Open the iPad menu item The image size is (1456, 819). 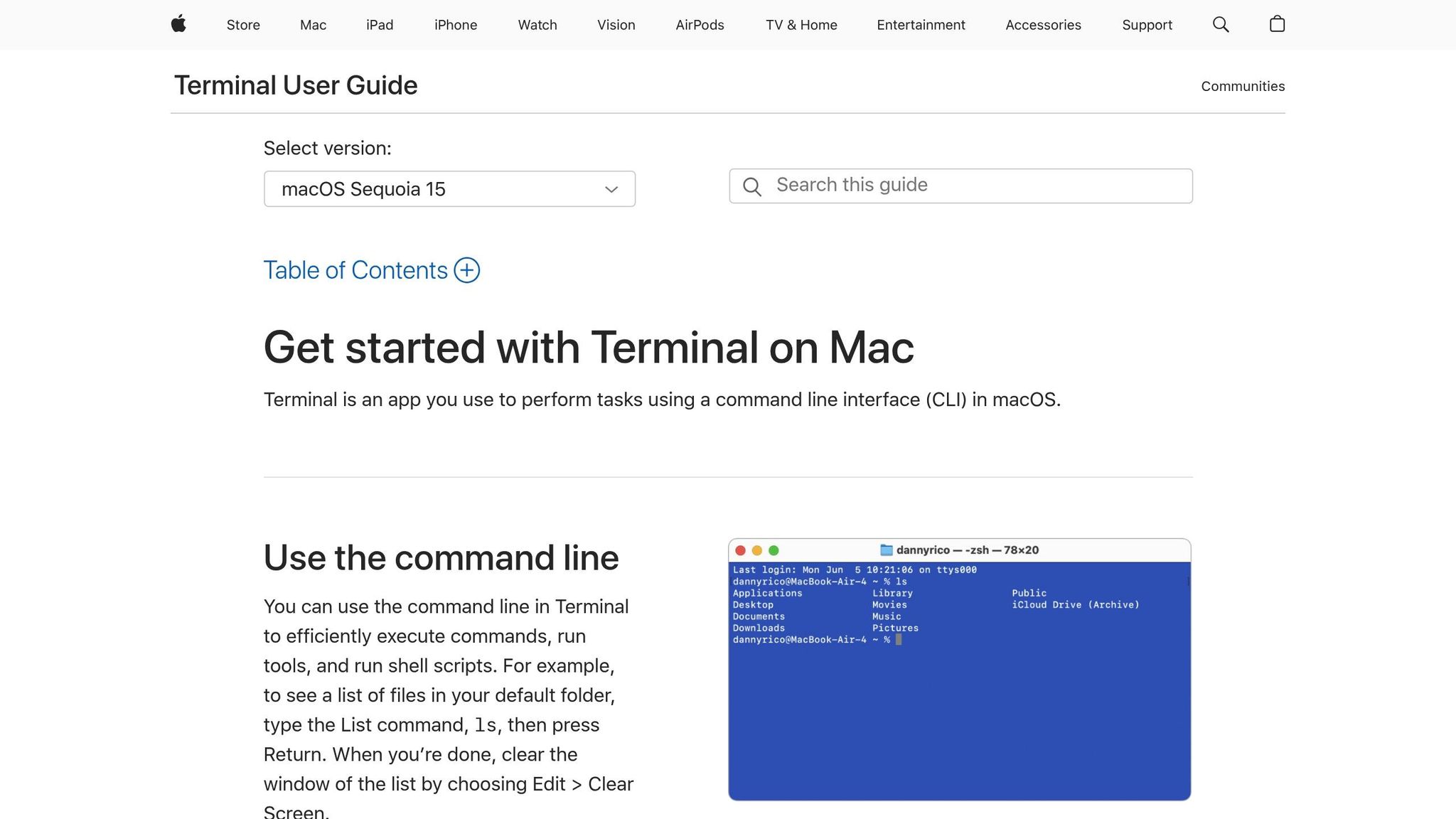click(380, 25)
